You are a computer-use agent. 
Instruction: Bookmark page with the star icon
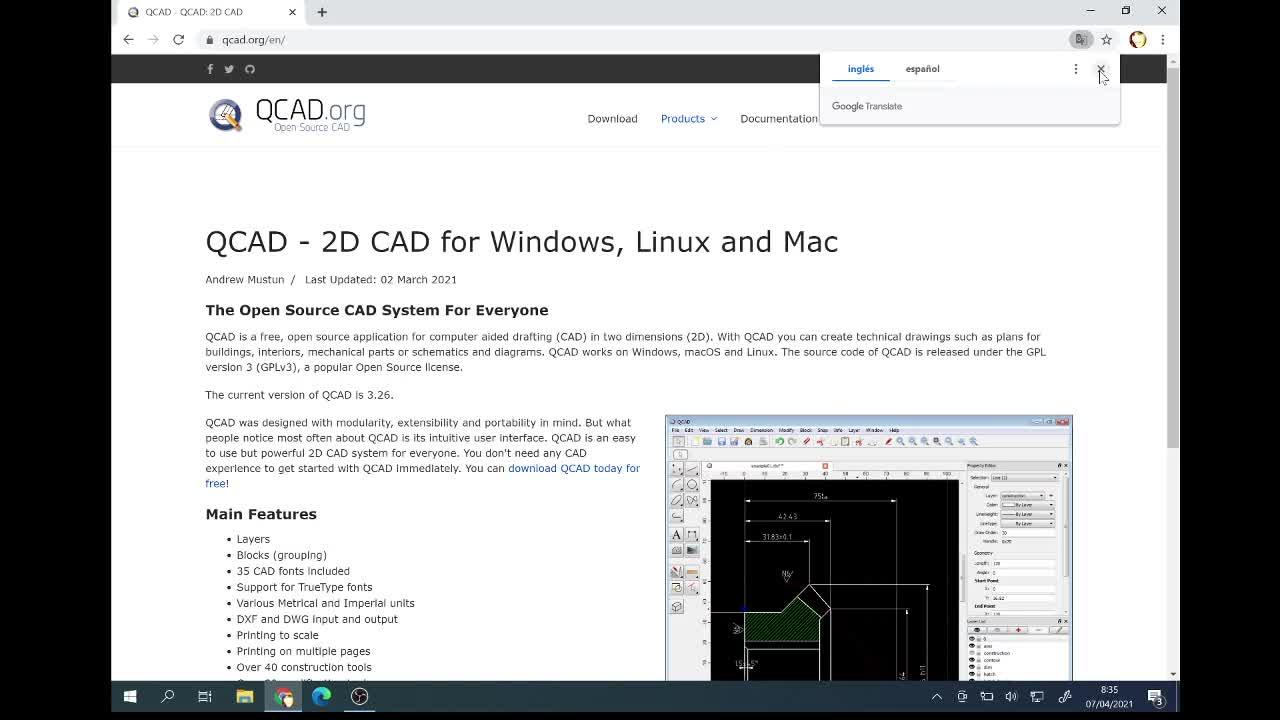pyautogui.click(x=1106, y=39)
